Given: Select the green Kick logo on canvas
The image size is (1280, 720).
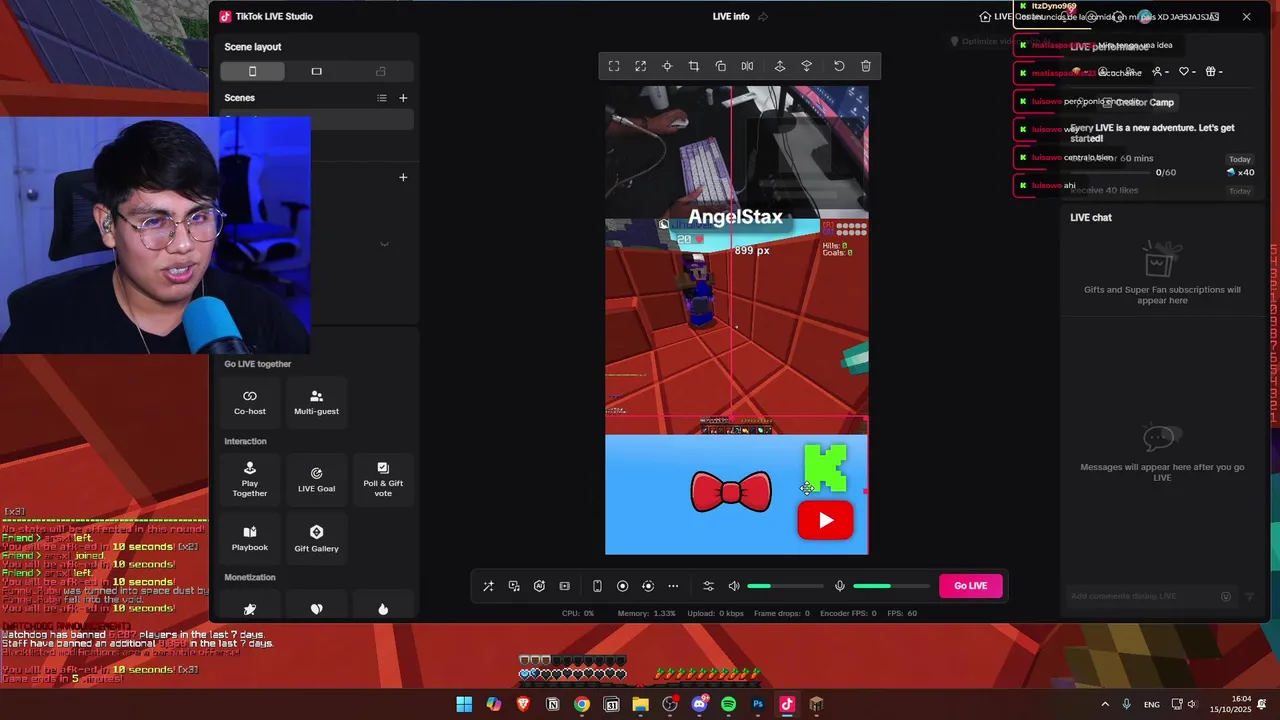Looking at the screenshot, I should pos(826,468).
